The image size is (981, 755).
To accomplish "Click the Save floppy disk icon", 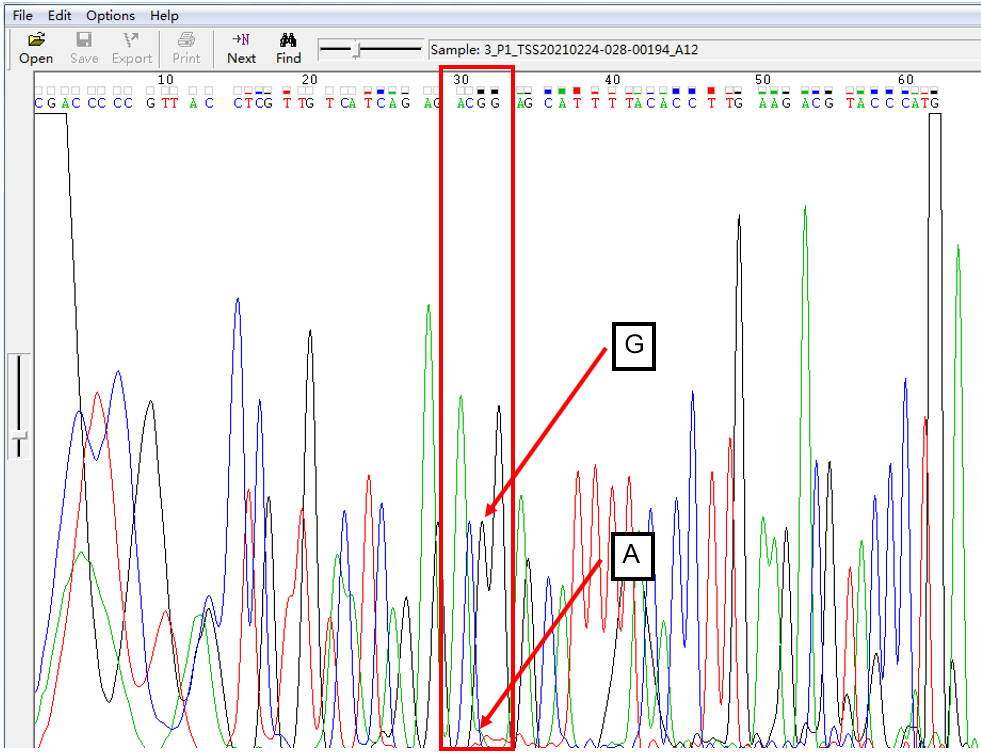I will tap(84, 49).
